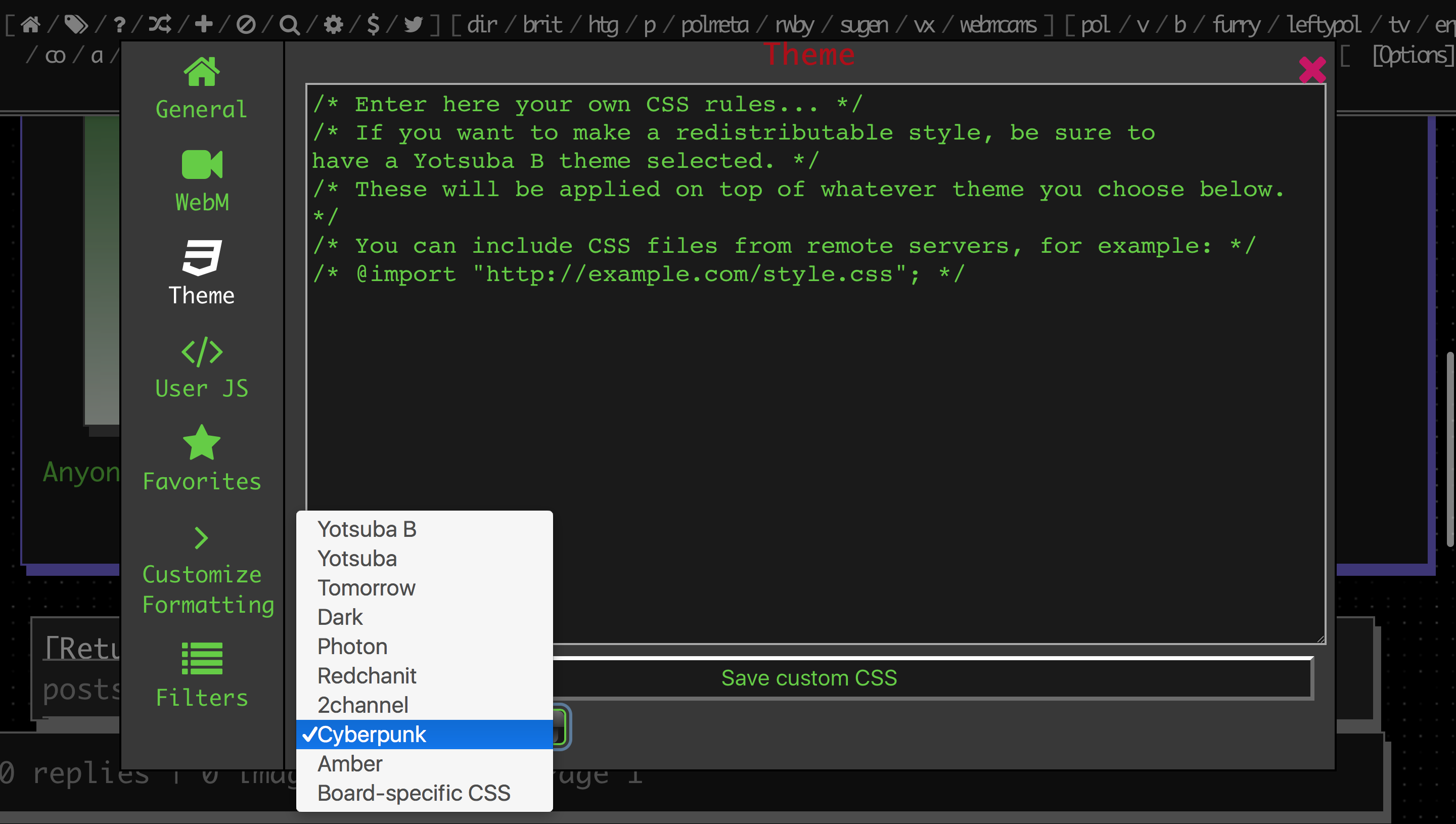Image resolution: width=1456 pixels, height=824 pixels.
Task: Open the htg board link
Action: click(x=603, y=25)
